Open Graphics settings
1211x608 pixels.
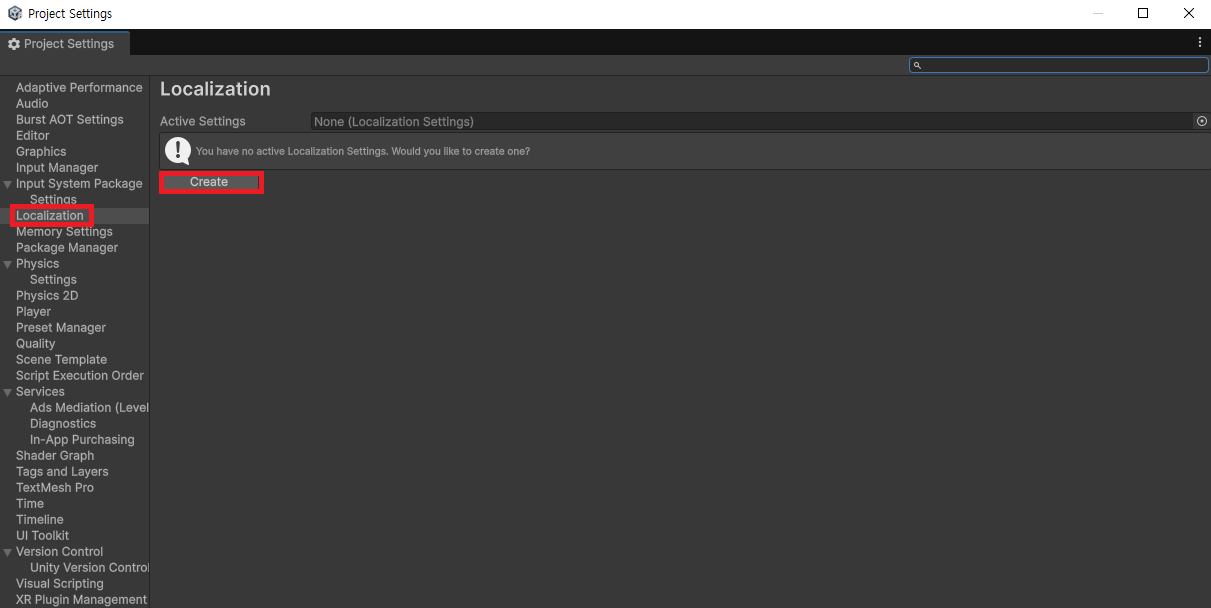(x=41, y=152)
